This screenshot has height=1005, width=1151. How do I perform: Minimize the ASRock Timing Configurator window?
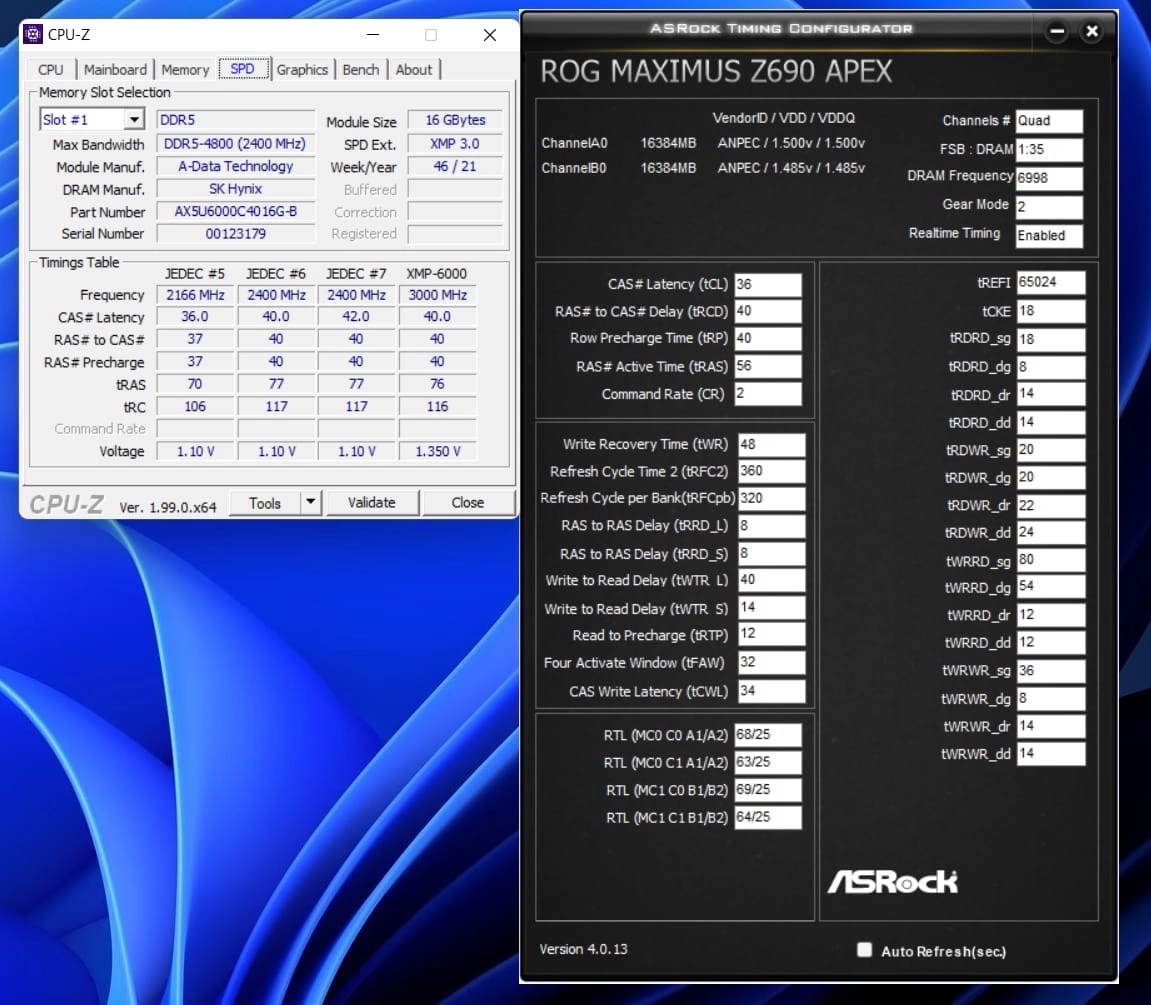click(x=1057, y=32)
